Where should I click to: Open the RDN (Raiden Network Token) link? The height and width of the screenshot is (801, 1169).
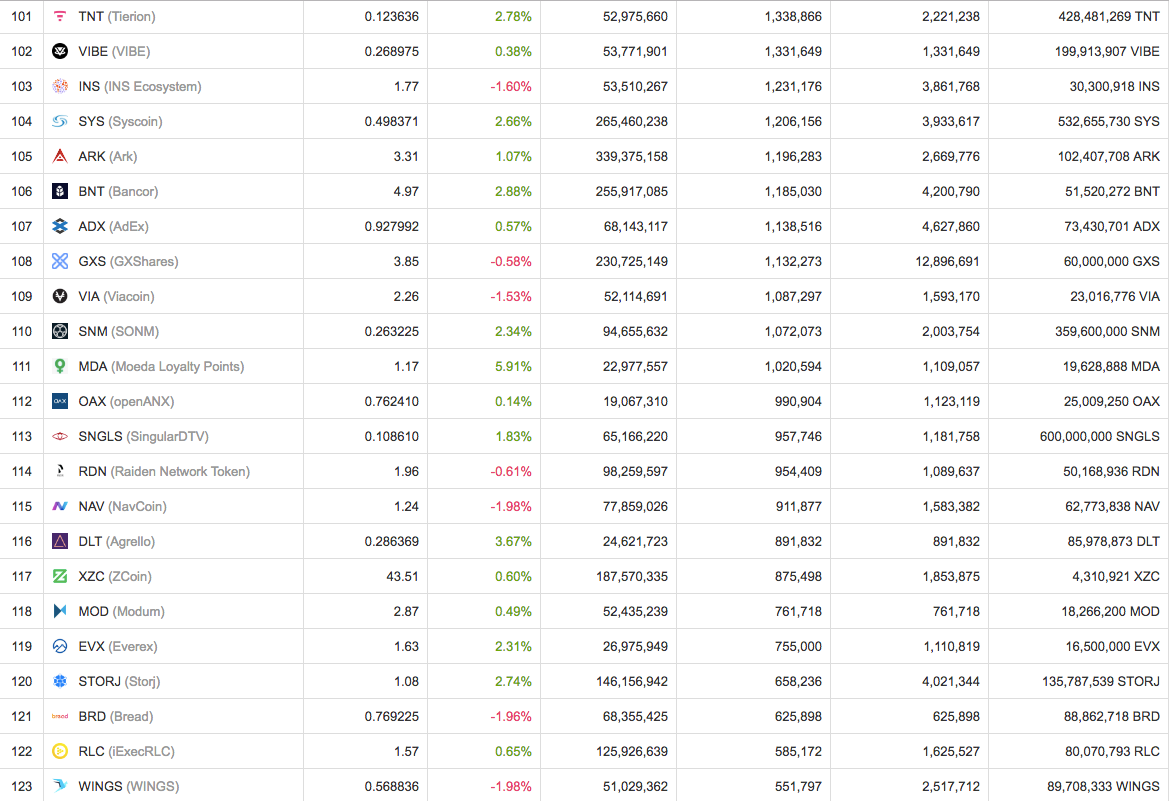point(164,471)
